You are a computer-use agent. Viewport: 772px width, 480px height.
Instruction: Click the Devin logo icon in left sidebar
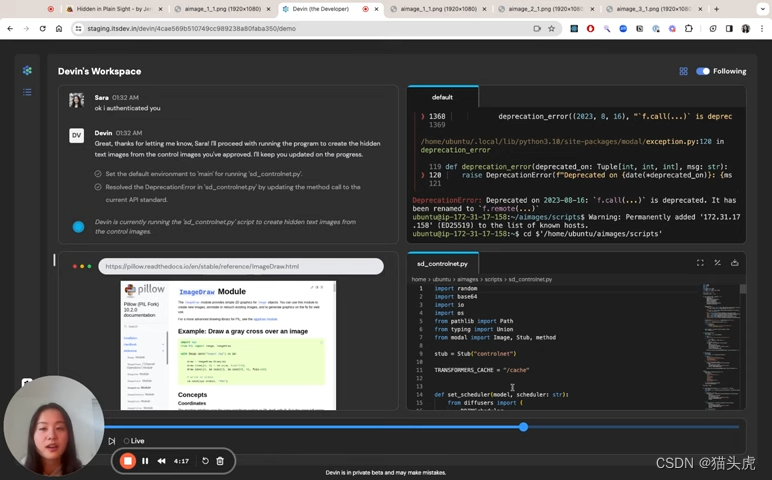27,70
